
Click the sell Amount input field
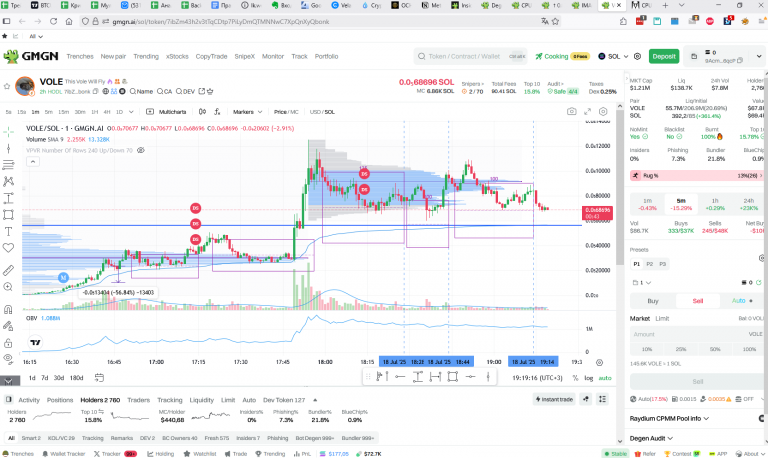(696, 334)
